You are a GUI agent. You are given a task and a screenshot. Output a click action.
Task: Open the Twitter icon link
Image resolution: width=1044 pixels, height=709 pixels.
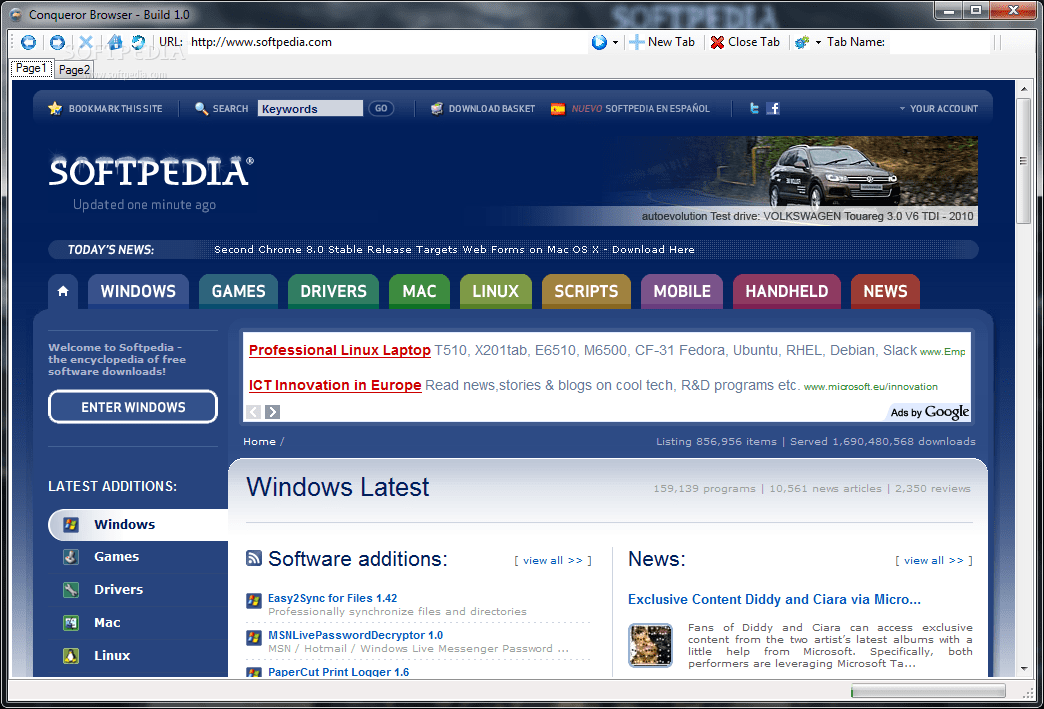point(754,109)
